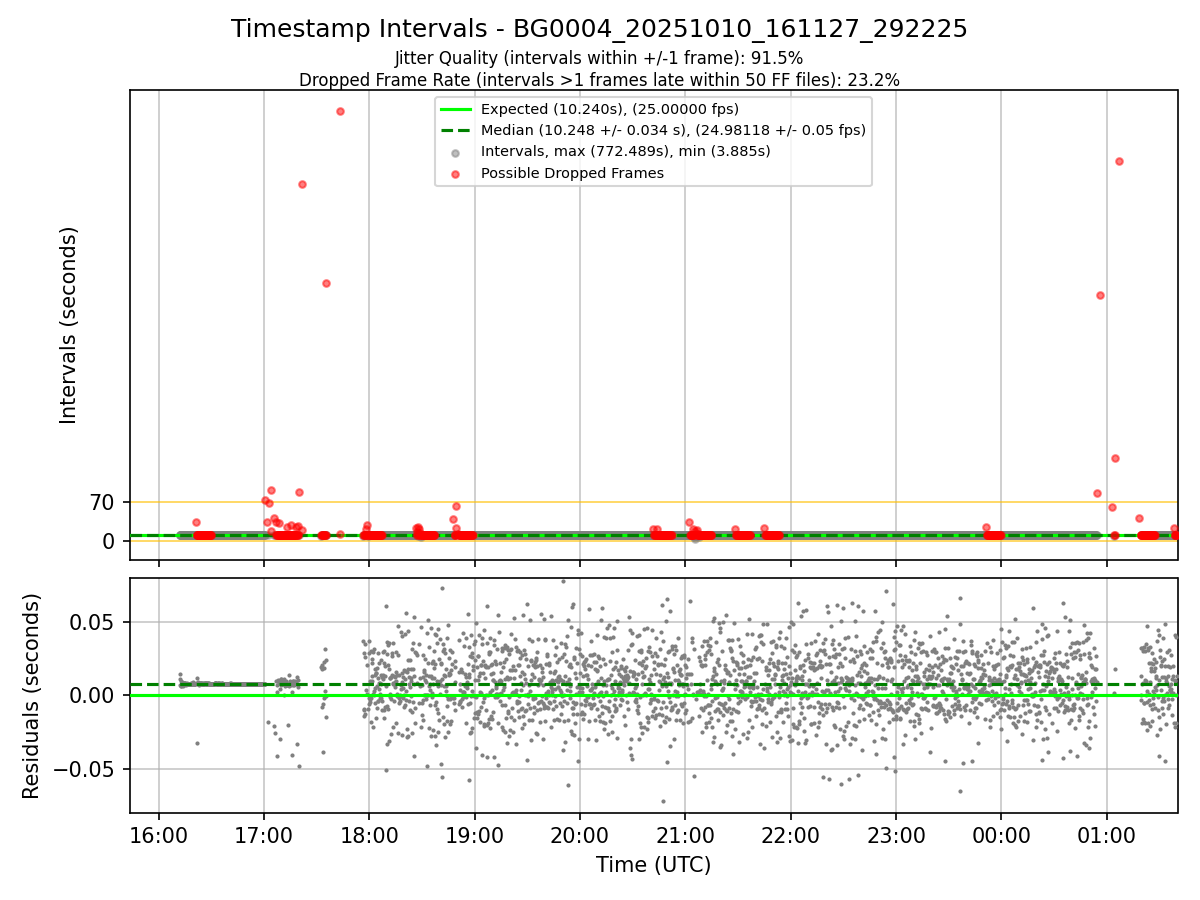Click the dashed Median line sample in legend

click(455, 130)
